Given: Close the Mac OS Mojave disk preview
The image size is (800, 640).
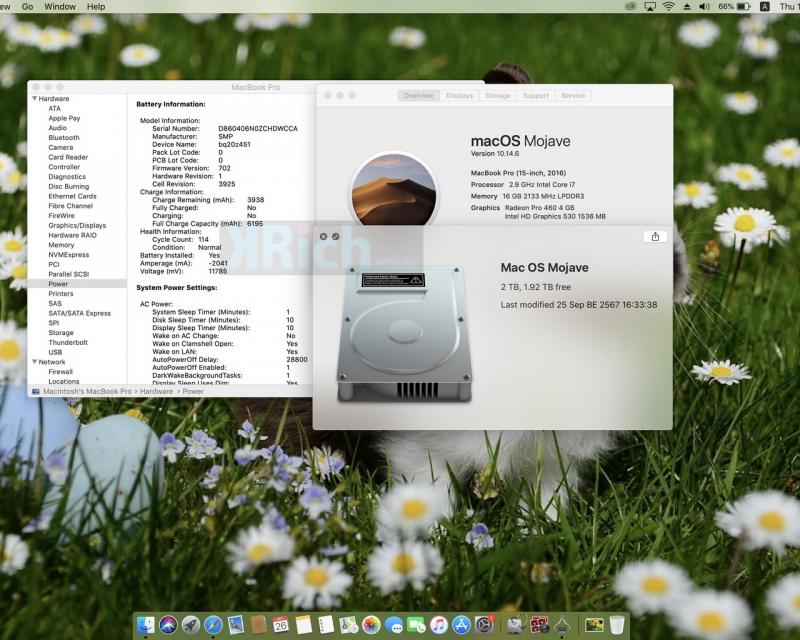Looking at the screenshot, I should point(323,236).
